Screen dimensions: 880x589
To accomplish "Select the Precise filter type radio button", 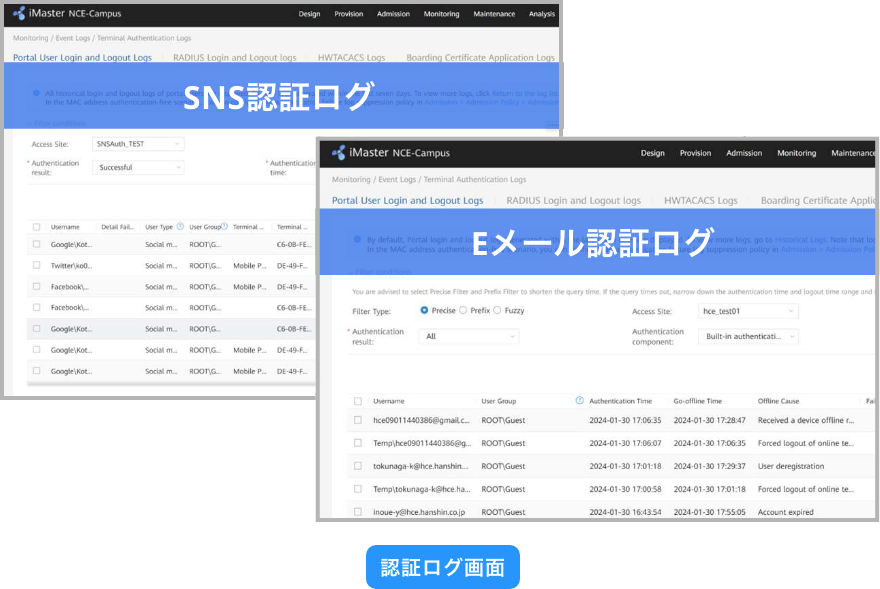I will [x=424, y=310].
